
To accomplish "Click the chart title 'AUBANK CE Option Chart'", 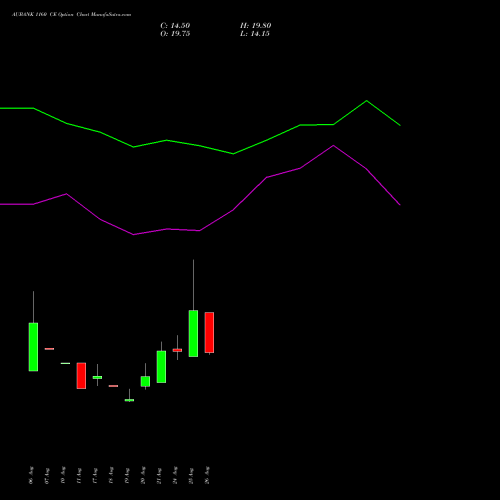I will [x=71, y=15].
